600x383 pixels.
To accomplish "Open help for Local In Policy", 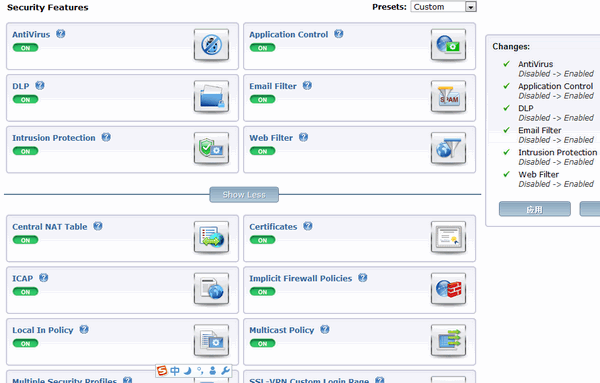I will (84, 329).
